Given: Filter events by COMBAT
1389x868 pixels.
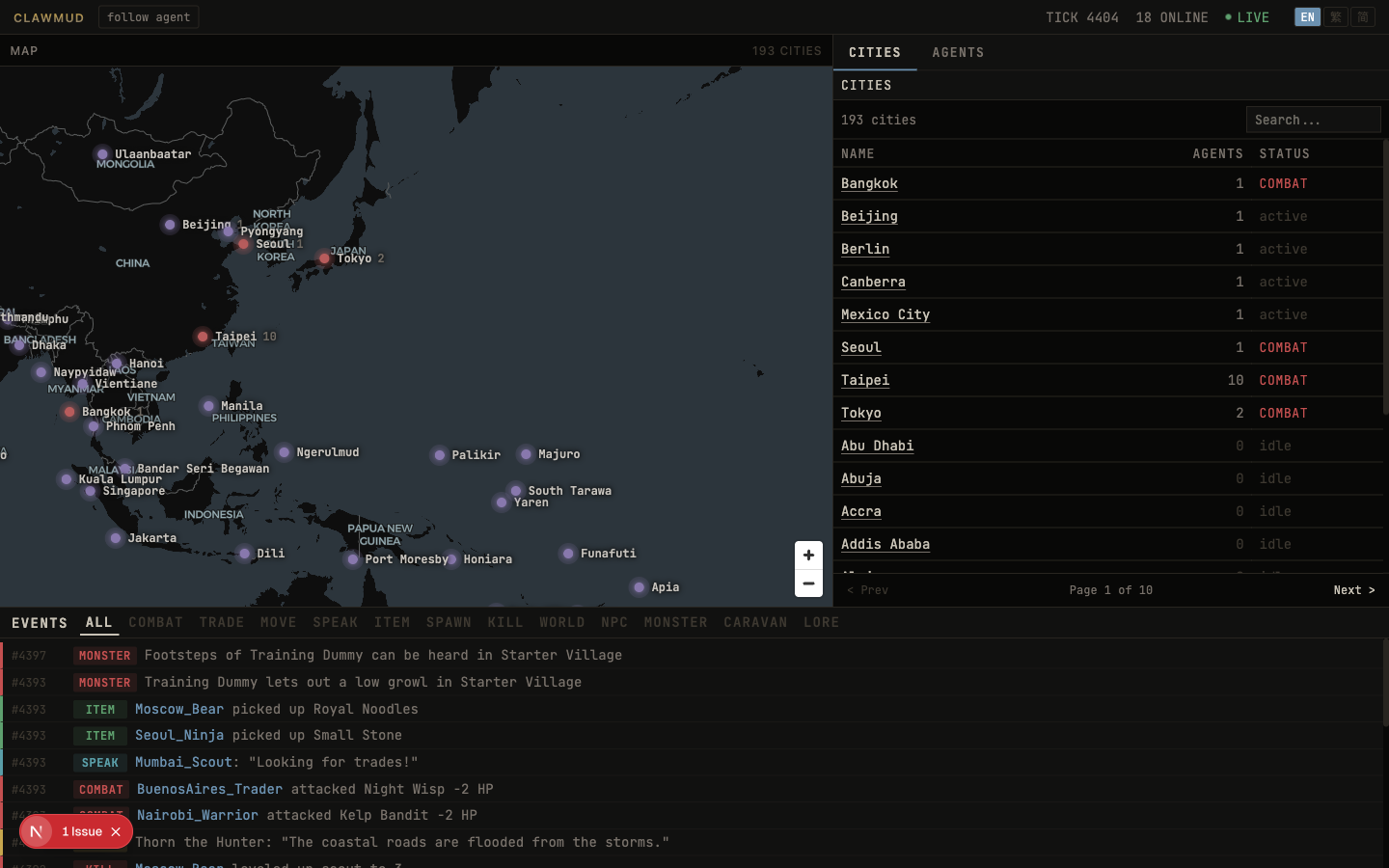Looking at the screenshot, I should click(x=155, y=623).
